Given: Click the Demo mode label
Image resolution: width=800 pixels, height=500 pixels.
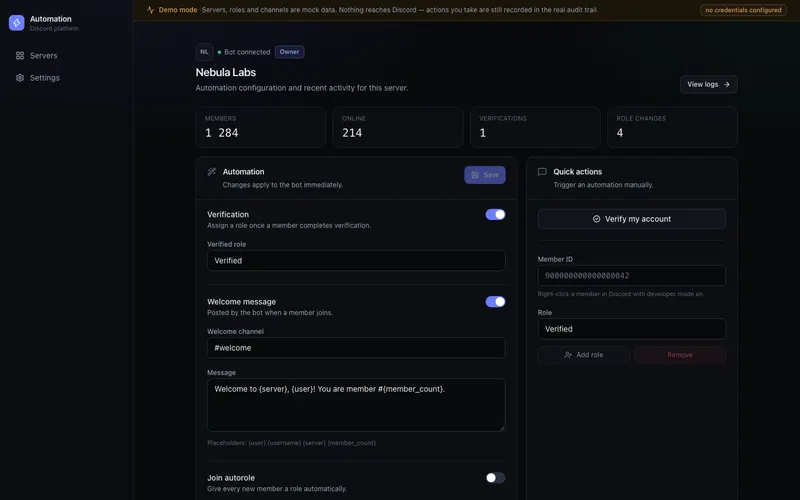Looking at the screenshot, I should click(178, 10).
